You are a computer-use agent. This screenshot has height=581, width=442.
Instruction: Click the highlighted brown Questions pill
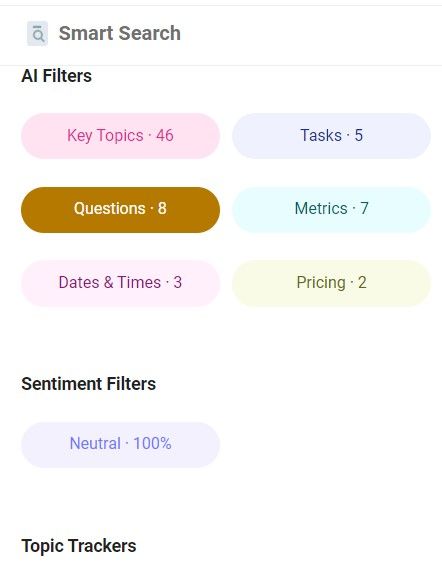[x=120, y=210]
